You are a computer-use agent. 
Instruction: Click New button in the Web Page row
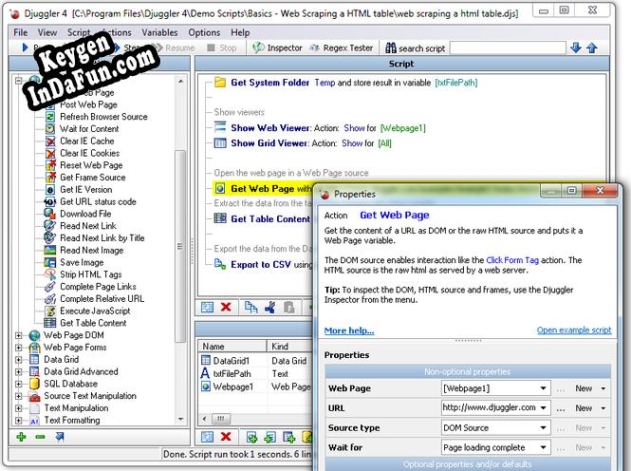point(584,388)
